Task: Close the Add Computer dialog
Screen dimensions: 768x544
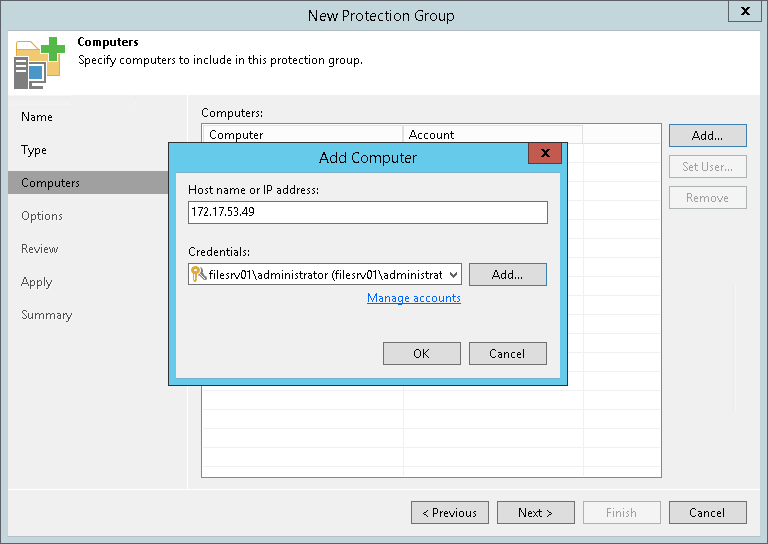Action: pyautogui.click(x=544, y=155)
